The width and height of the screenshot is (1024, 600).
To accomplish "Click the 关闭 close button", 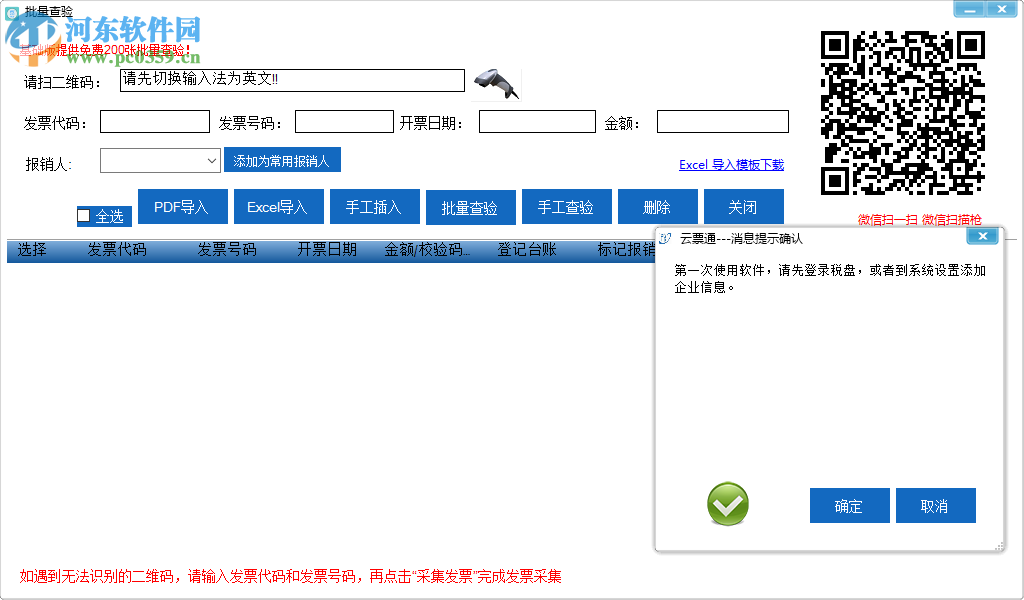I will 743,206.
